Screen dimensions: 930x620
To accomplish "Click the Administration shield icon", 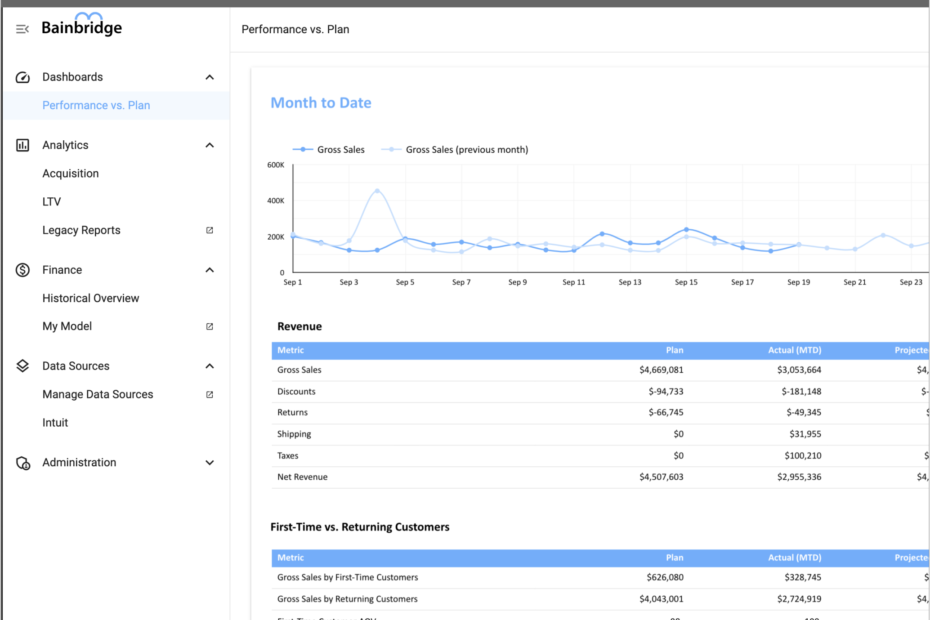I will pos(23,463).
